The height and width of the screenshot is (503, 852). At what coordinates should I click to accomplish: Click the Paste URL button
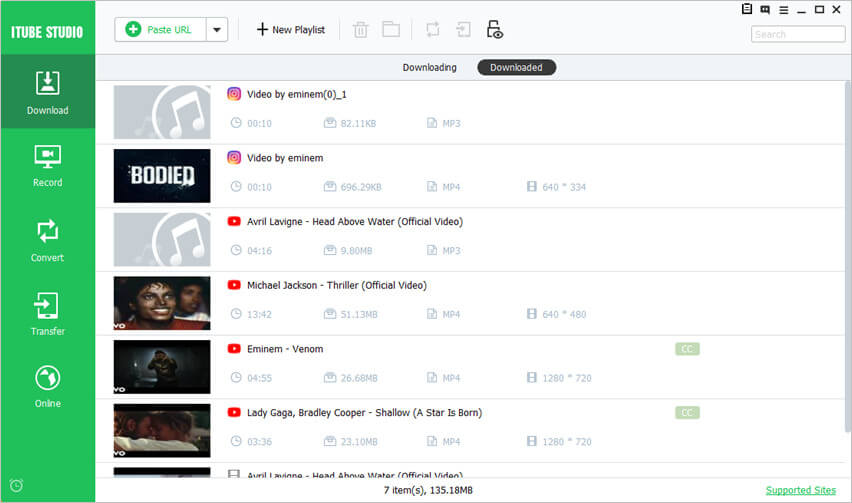[160, 29]
